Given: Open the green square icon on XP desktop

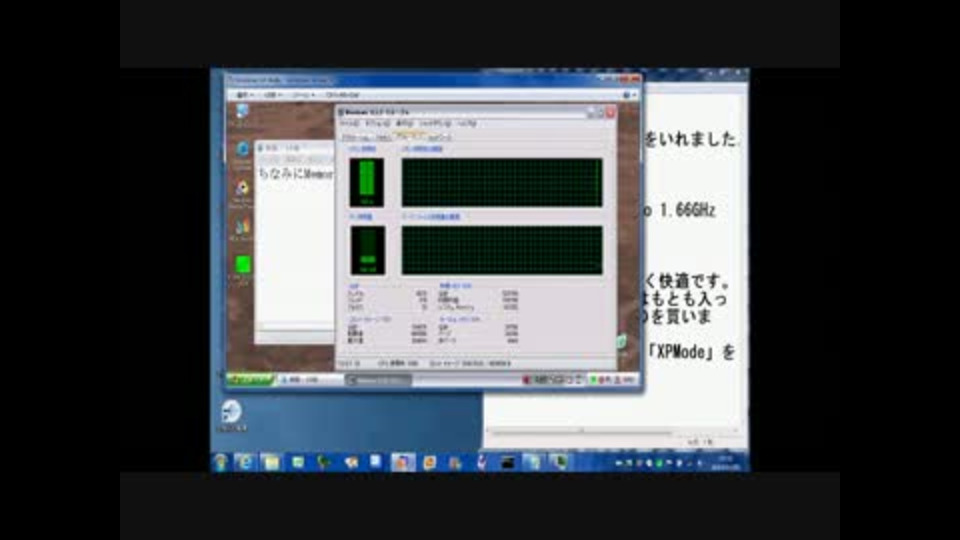Looking at the screenshot, I should point(242,265).
